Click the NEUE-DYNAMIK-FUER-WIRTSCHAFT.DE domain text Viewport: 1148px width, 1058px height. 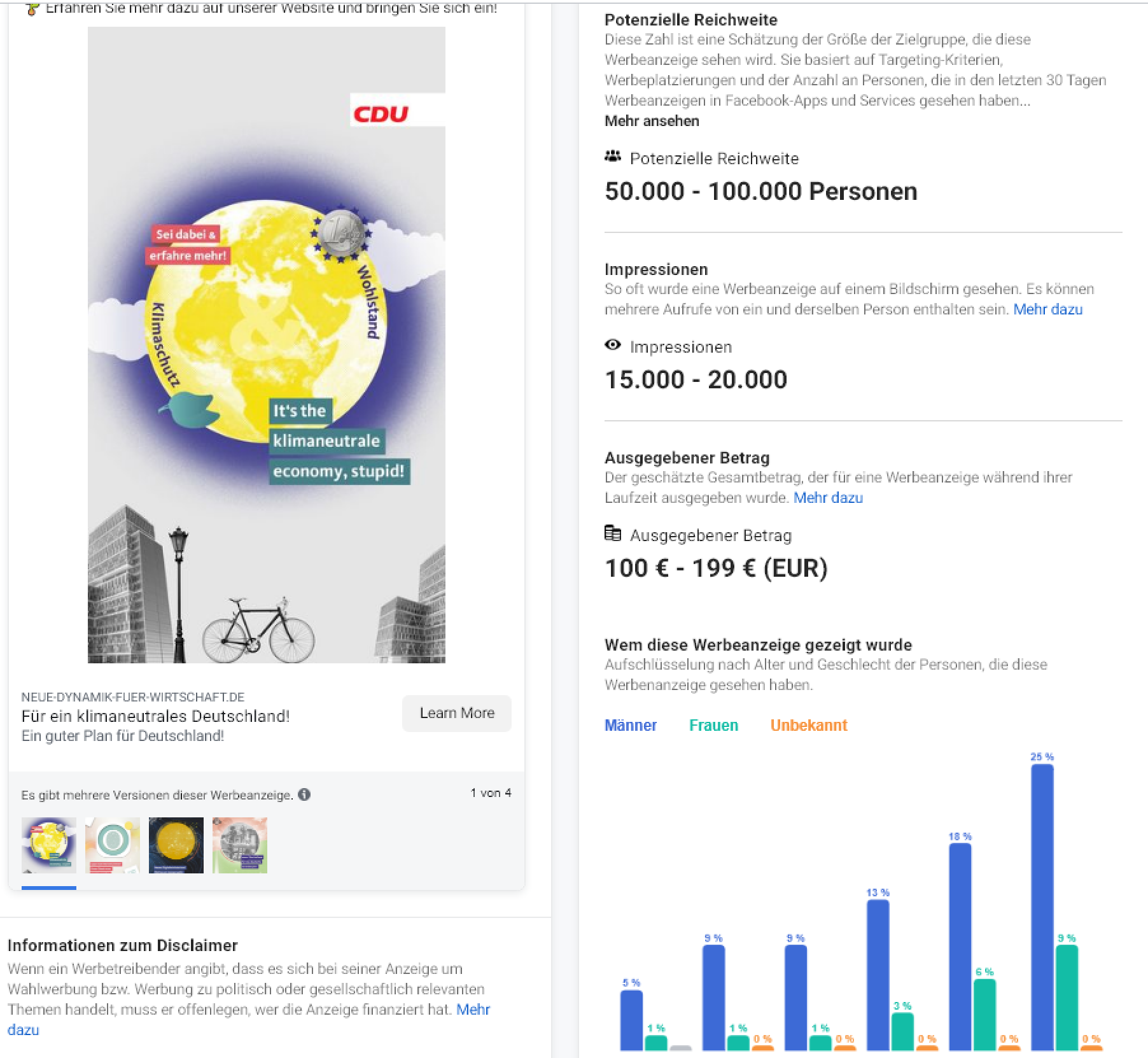[x=132, y=697]
